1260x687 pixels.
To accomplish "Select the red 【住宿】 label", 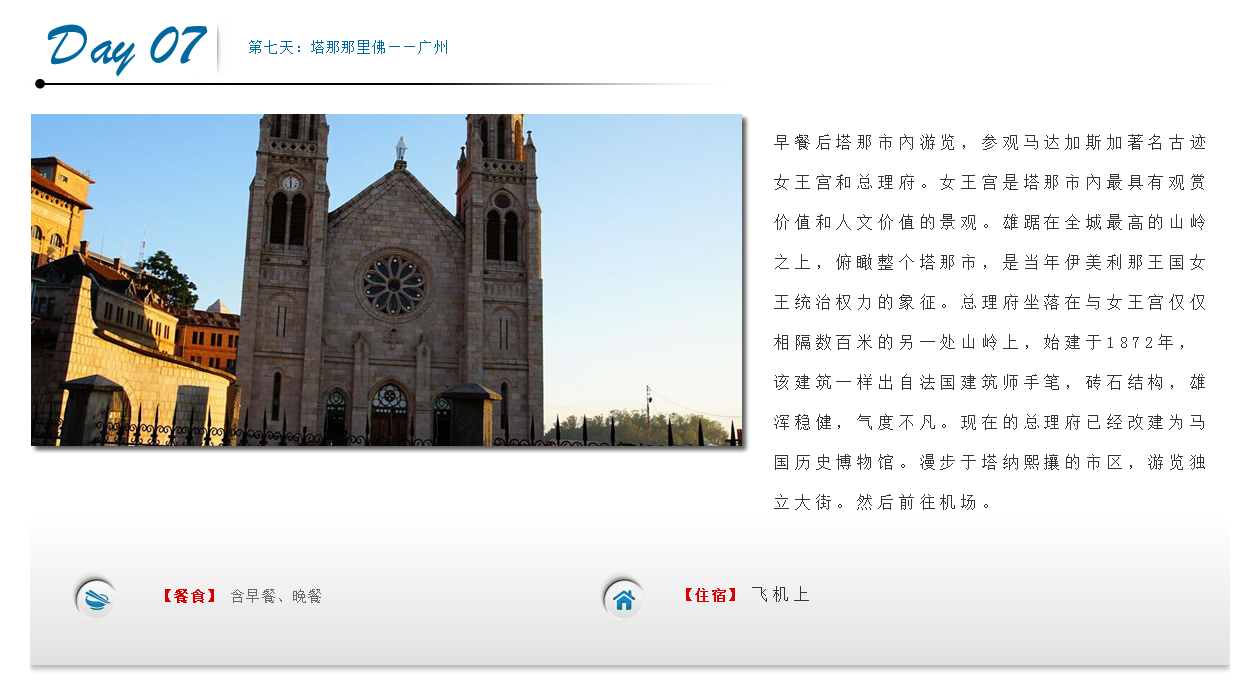I will [x=711, y=595].
